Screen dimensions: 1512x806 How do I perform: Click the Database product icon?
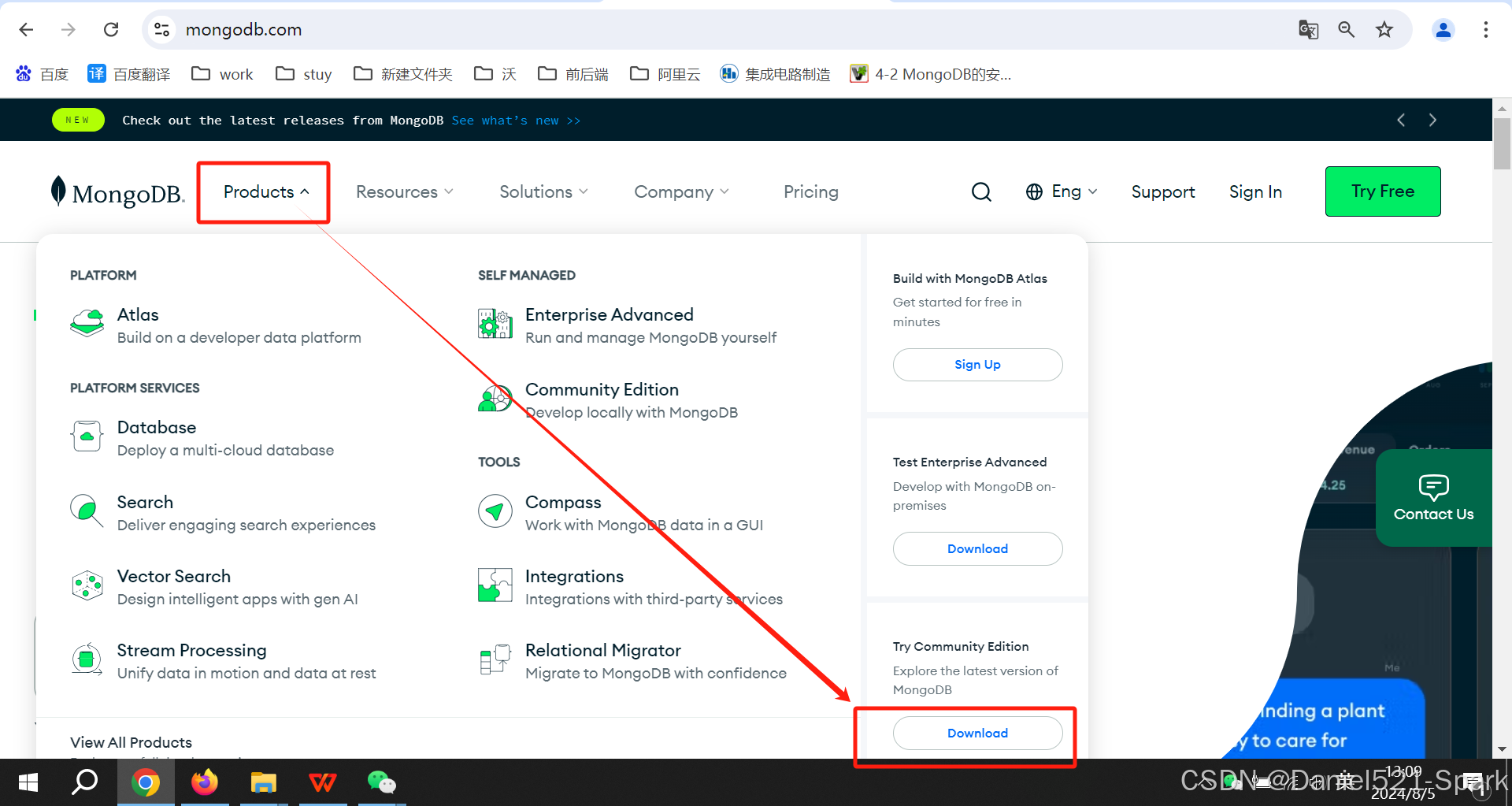pos(87,436)
